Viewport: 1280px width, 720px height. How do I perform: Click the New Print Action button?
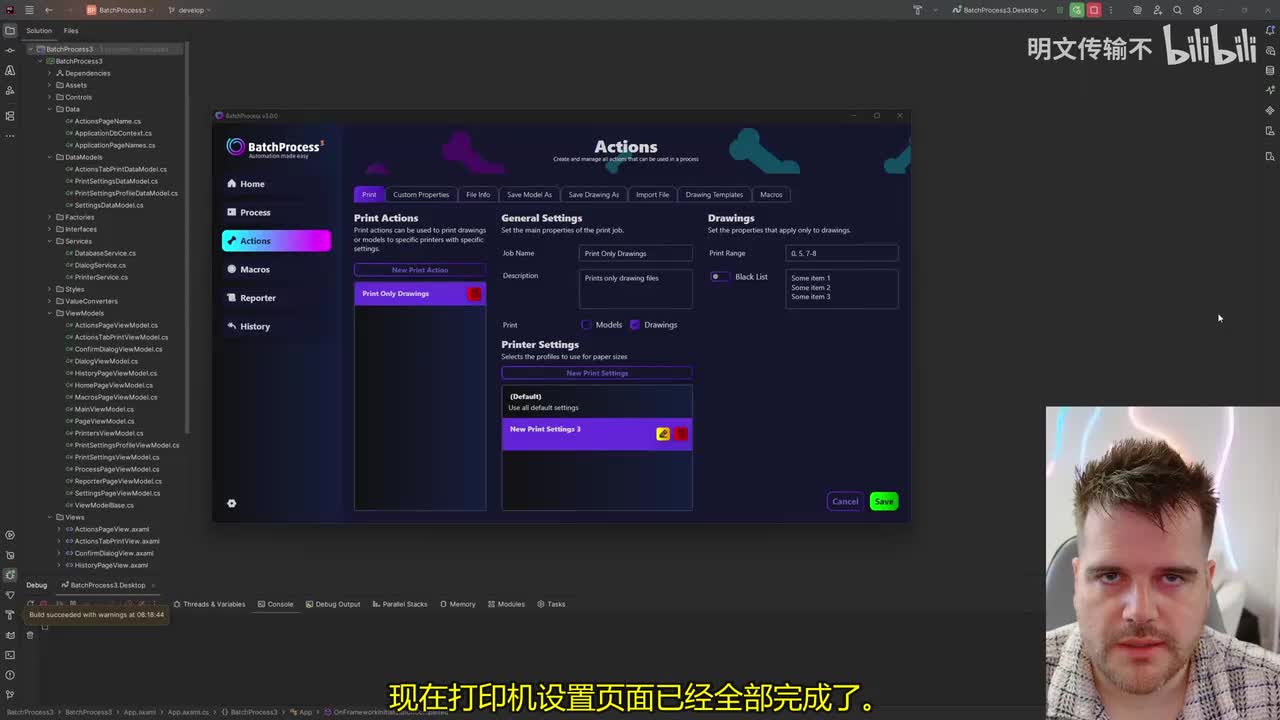(420, 270)
